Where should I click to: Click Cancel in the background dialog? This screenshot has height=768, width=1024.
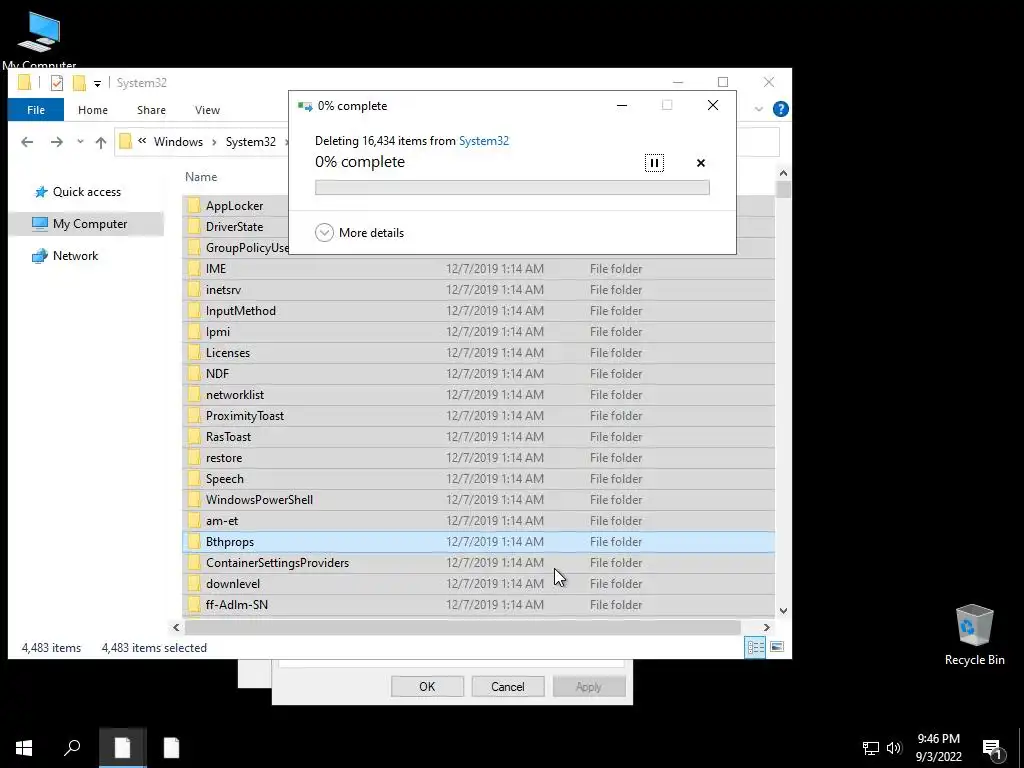coord(507,686)
